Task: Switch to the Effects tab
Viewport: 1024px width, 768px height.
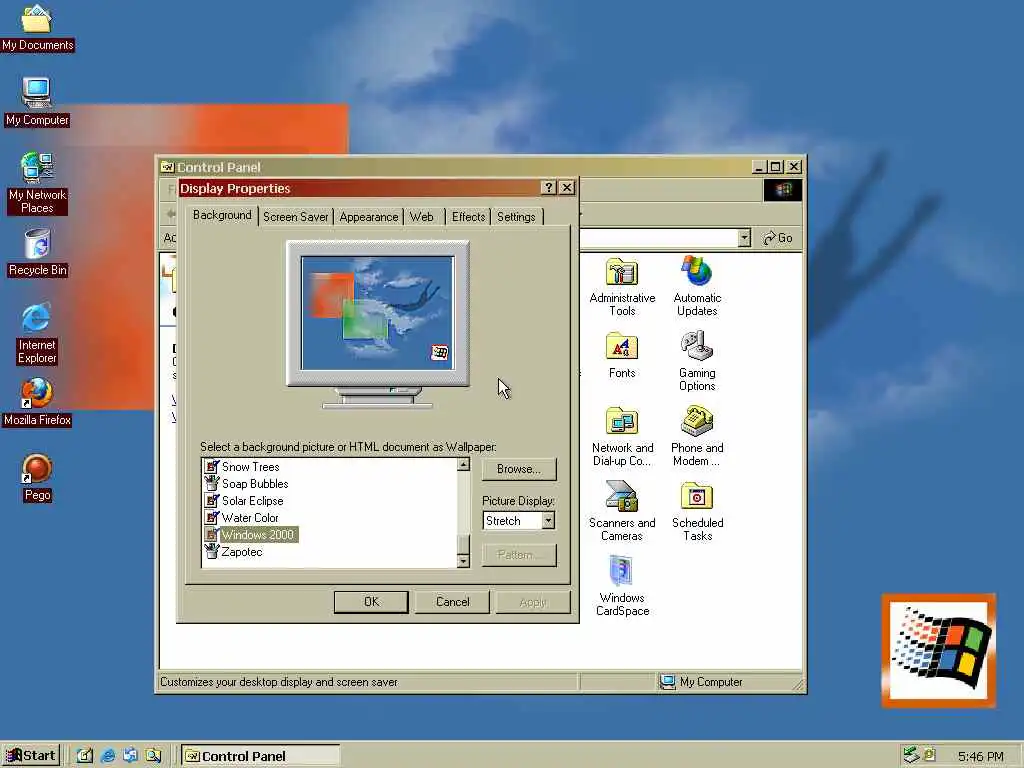Action: [468, 217]
